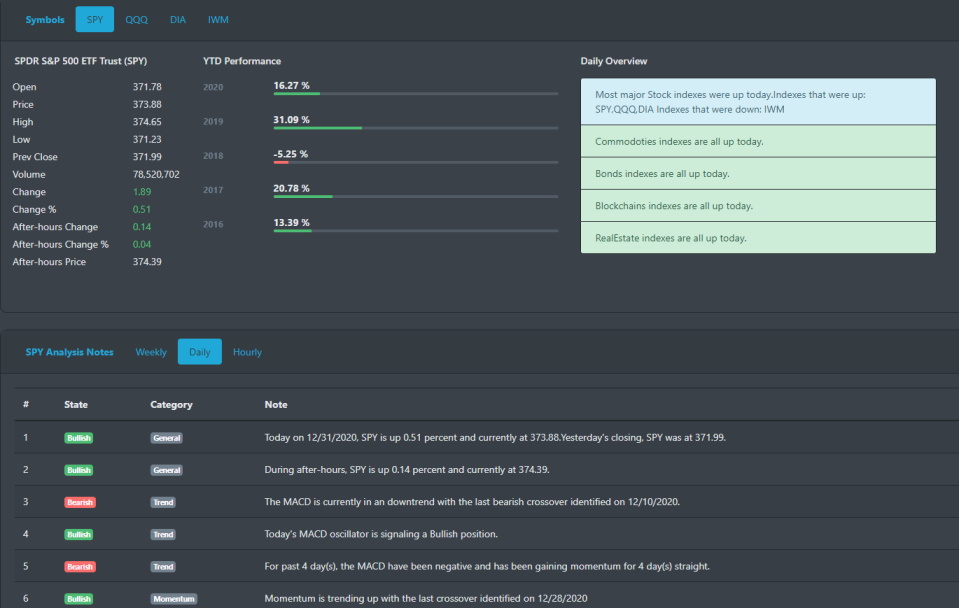The image size is (959, 608).
Task: Click the Bullish badge in row 1
Action: click(78, 438)
